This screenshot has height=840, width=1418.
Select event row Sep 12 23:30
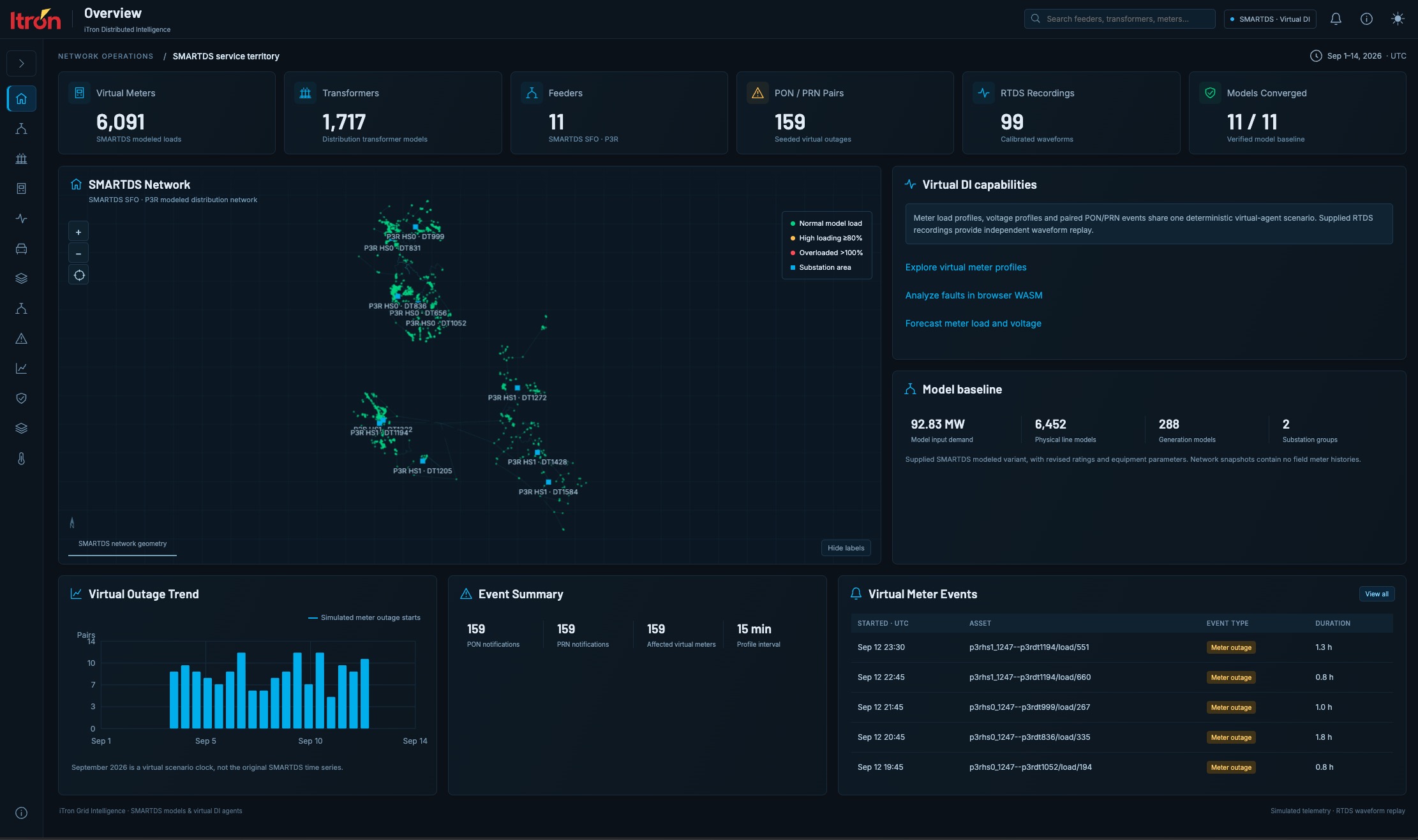click(x=1122, y=647)
